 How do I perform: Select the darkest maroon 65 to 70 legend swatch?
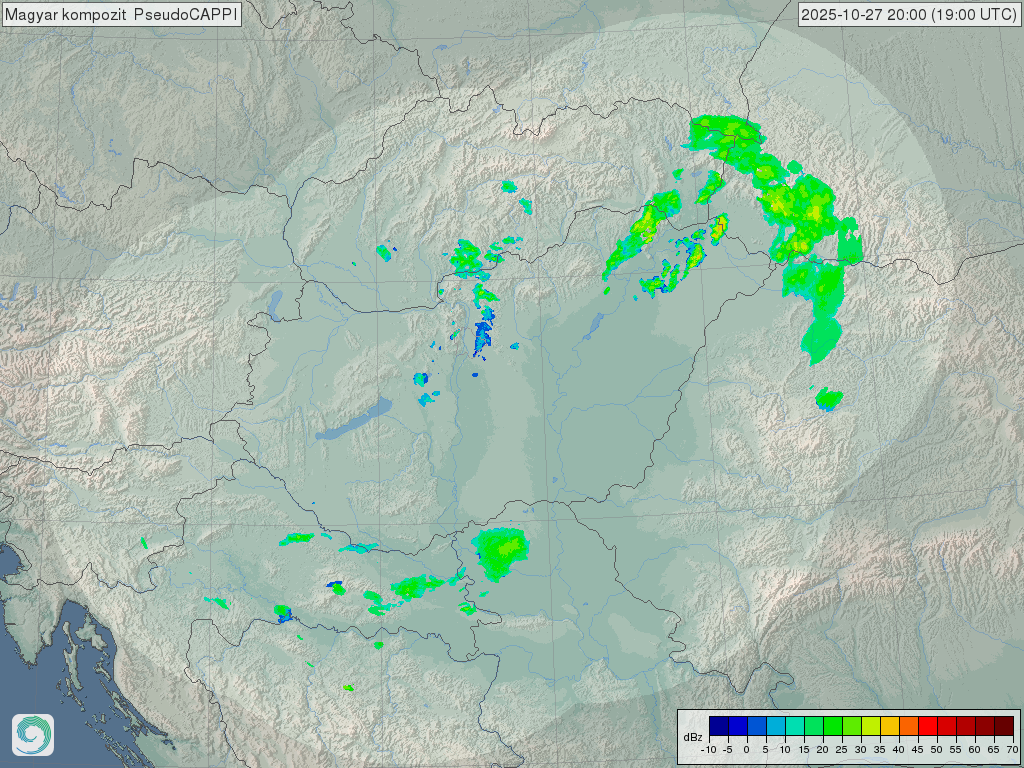coord(1003,725)
